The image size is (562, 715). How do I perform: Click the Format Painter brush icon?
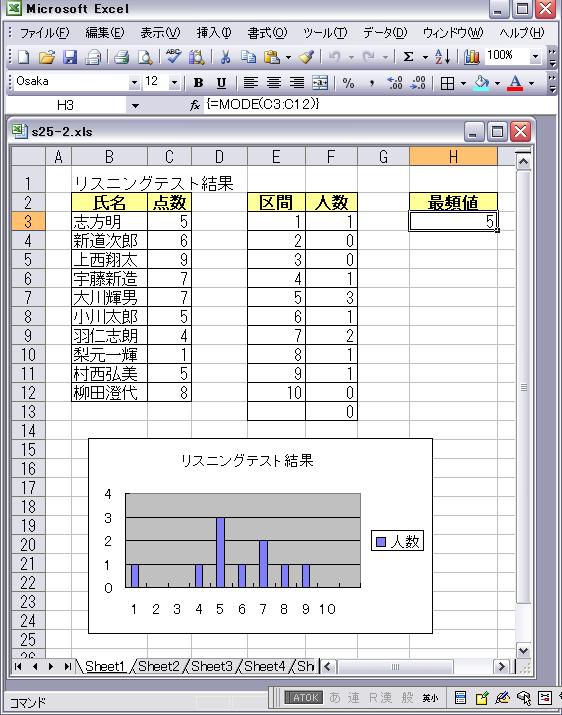[307, 57]
